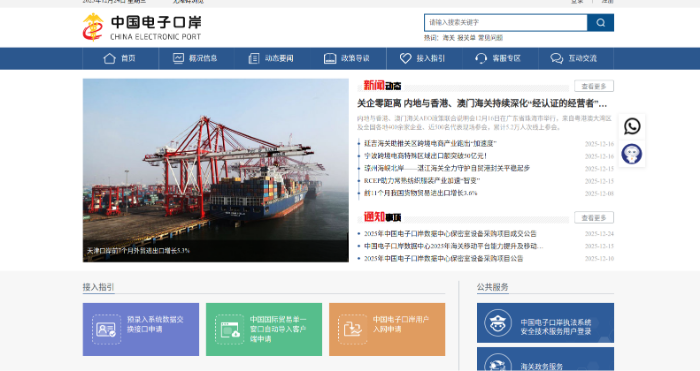Open the 2025-12-24 成交公告 notice
The width and height of the screenshot is (700, 371).
point(450,233)
